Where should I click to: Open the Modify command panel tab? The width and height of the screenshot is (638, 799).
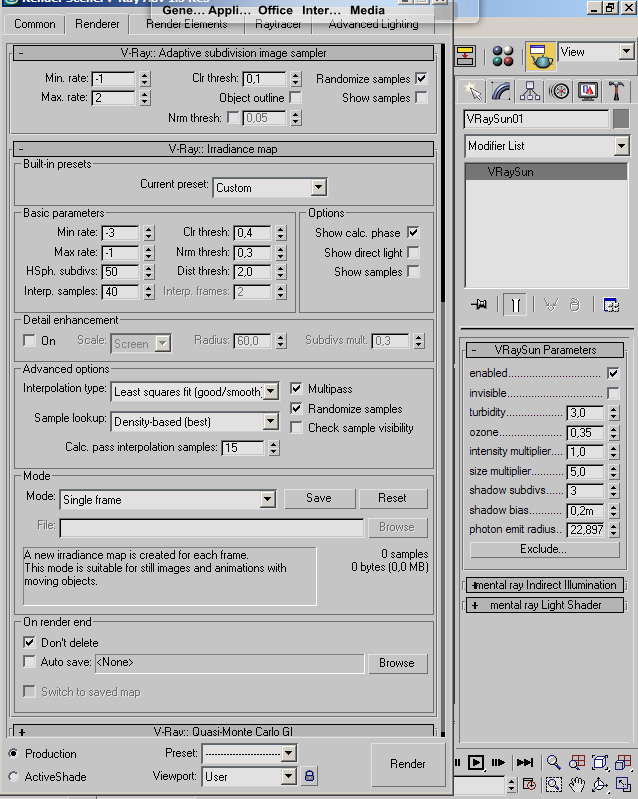[x=501, y=92]
